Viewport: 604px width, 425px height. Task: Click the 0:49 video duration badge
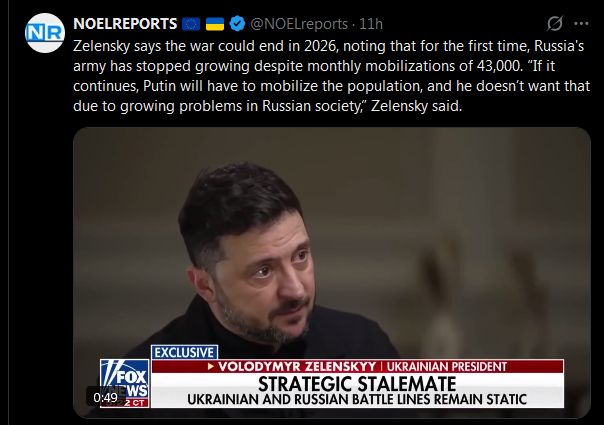pyautogui.click(x=105, y=397)
